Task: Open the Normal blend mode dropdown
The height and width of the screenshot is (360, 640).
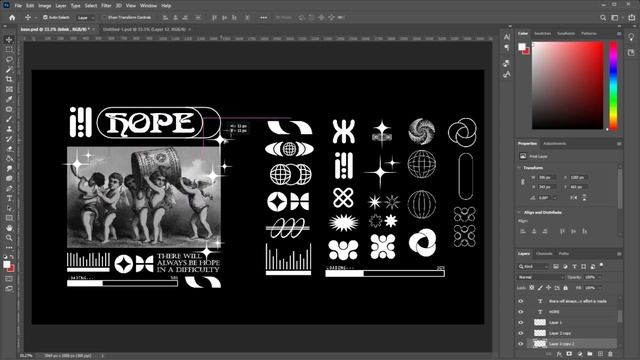Action: tap(541, 277)
